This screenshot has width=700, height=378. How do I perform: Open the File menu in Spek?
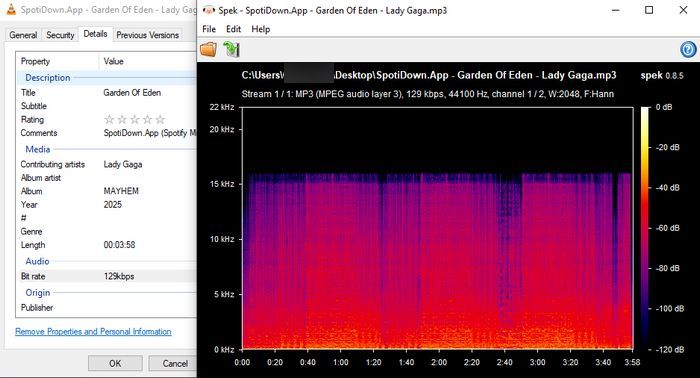[209, 29]
